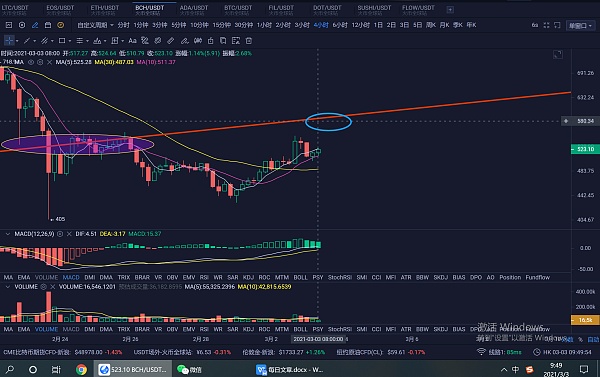Select the grid position tool
The height and width of the screenshot is (377, 600).
(x=114, y=41)
